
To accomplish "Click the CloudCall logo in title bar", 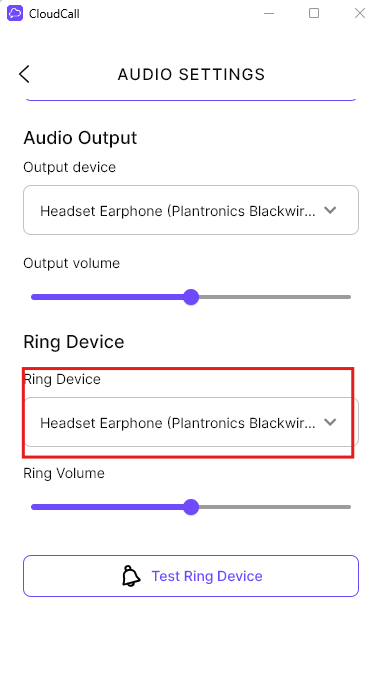I will tap(14, 14).
